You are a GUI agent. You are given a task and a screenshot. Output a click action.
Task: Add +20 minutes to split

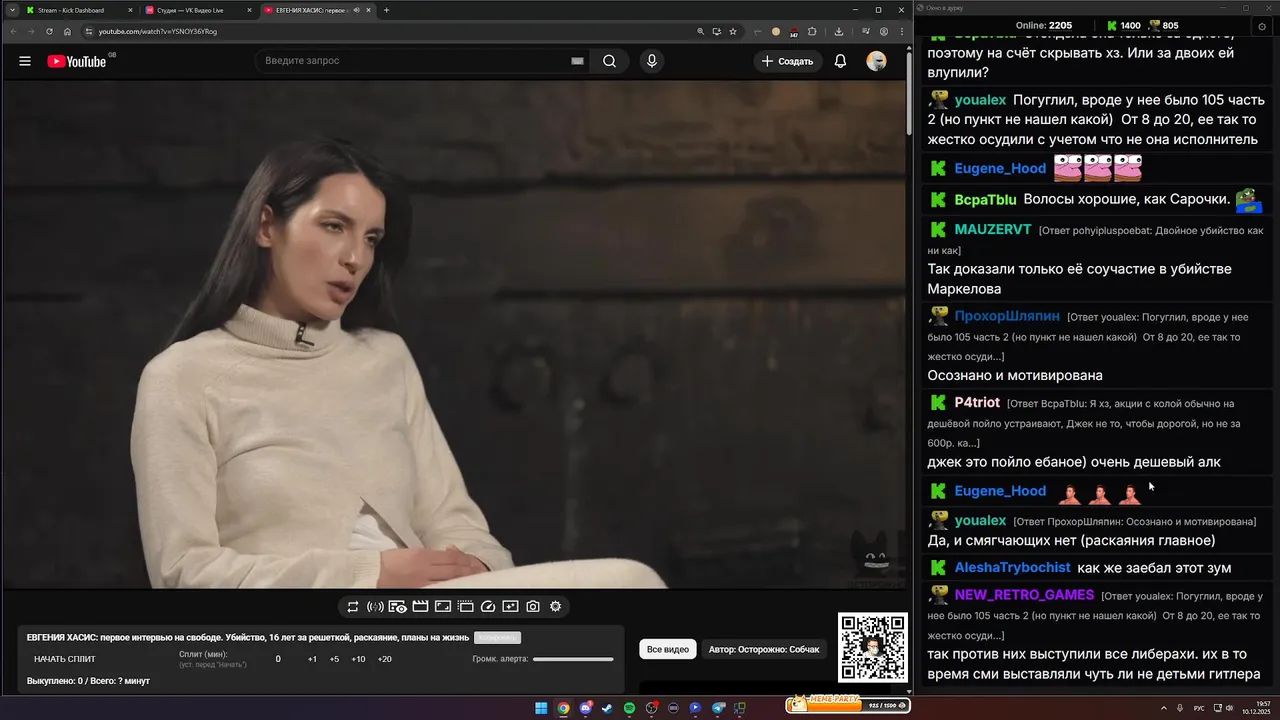point(384,659)
